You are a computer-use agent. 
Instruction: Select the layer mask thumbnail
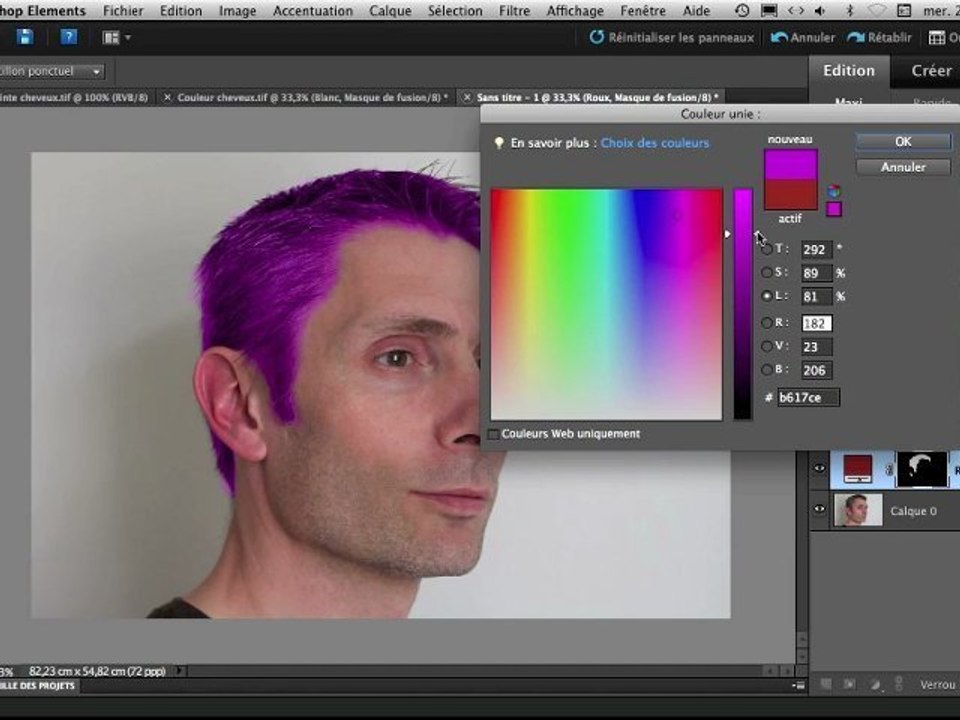(x=922, y=470)
